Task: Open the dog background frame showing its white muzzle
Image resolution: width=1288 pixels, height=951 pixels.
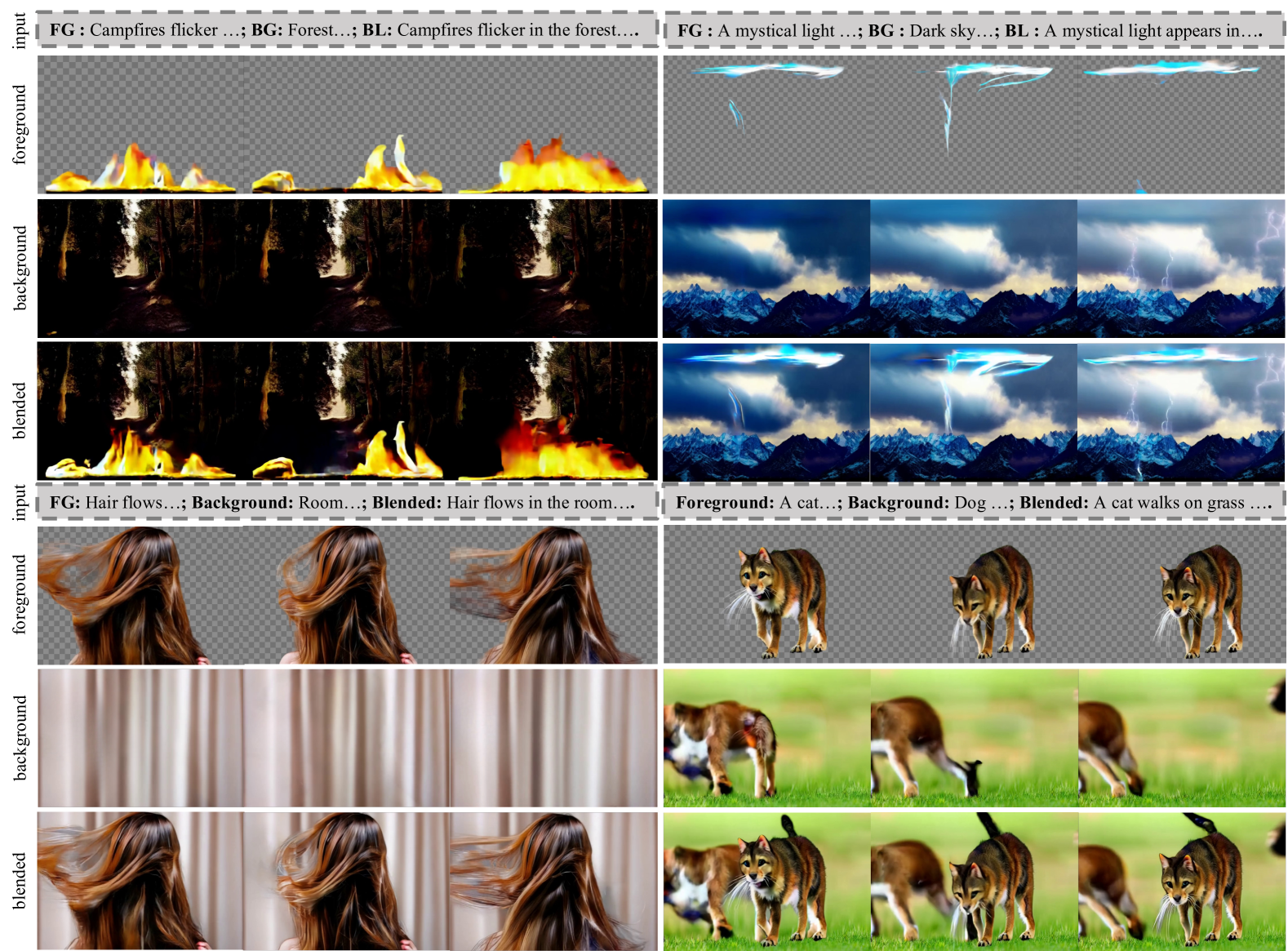Action: click(x=767, y=738)
